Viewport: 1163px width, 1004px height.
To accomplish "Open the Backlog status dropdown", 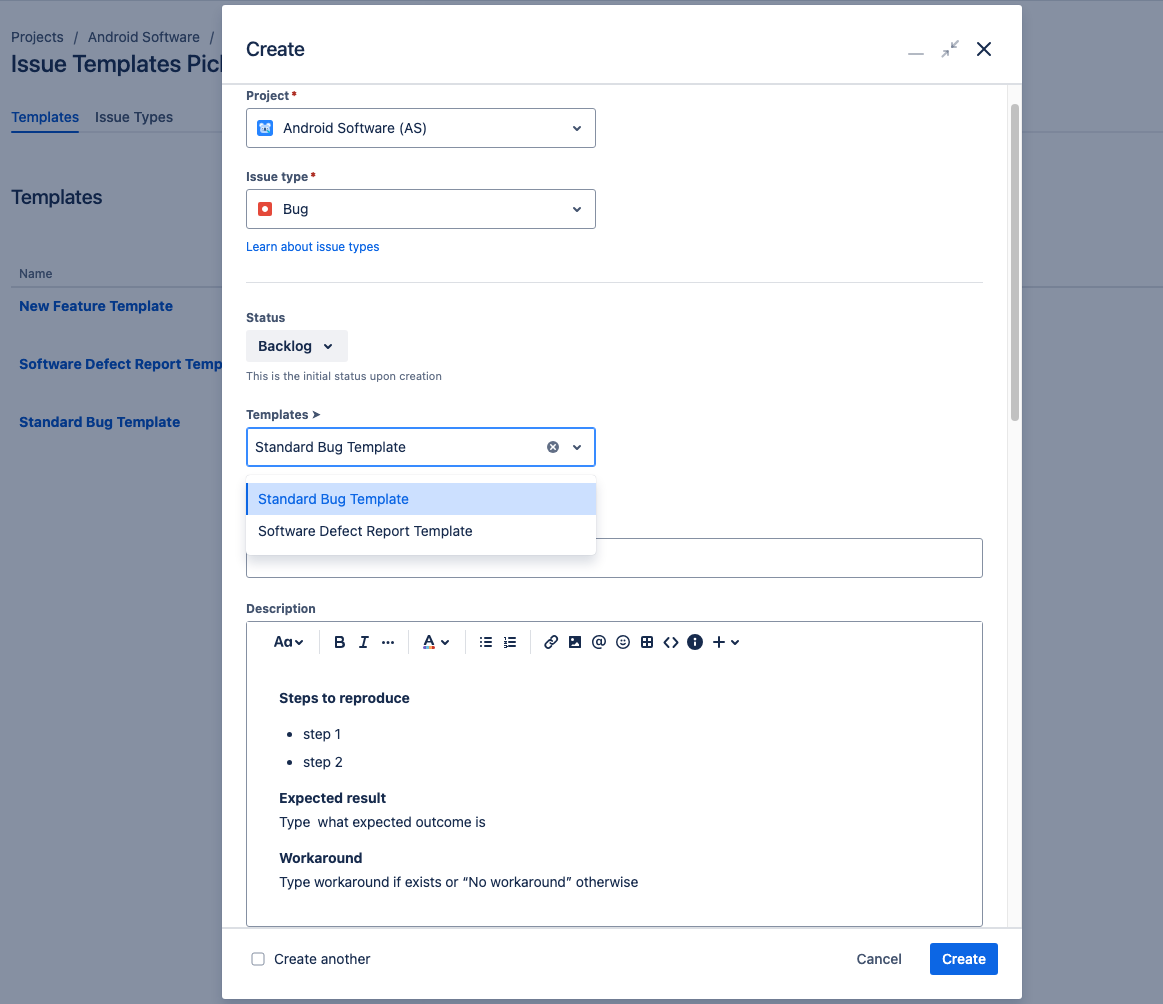I will [x=297, y=346].
